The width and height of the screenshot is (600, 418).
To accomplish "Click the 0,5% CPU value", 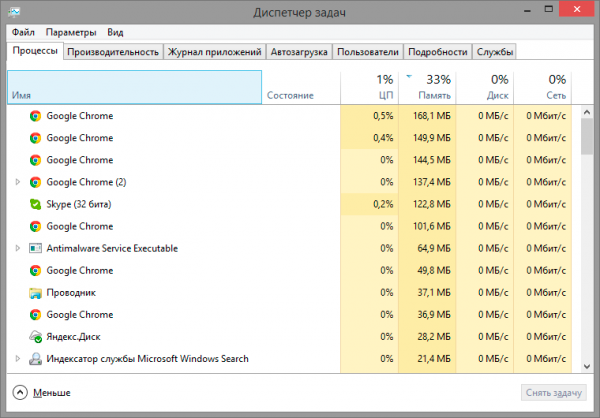I will tap(383, 116).
